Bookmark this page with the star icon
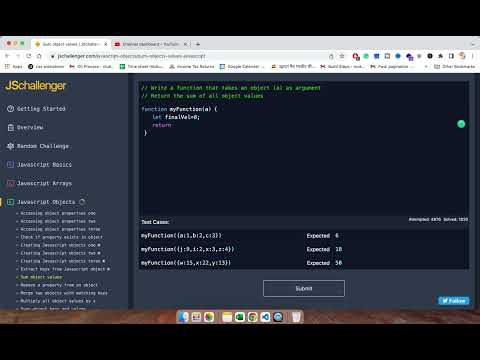Image resolution: width=480 pixels, height=360 pixels. pyautogui.click(x=342, y=56)
